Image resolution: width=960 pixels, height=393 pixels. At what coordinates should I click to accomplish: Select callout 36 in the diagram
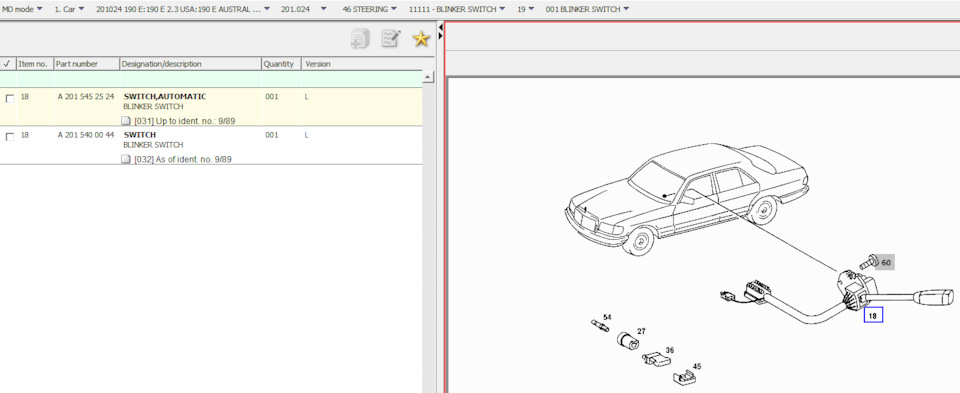(670, 350)
